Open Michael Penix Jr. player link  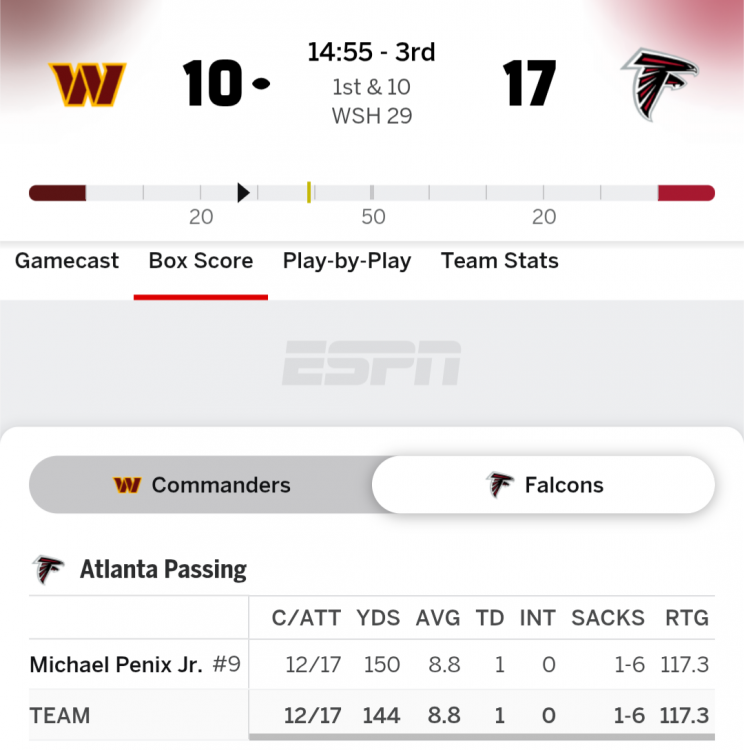(x=116, y=665)
